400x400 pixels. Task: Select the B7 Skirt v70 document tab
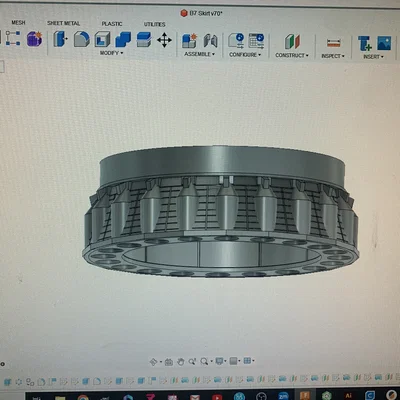click(201, 13)
